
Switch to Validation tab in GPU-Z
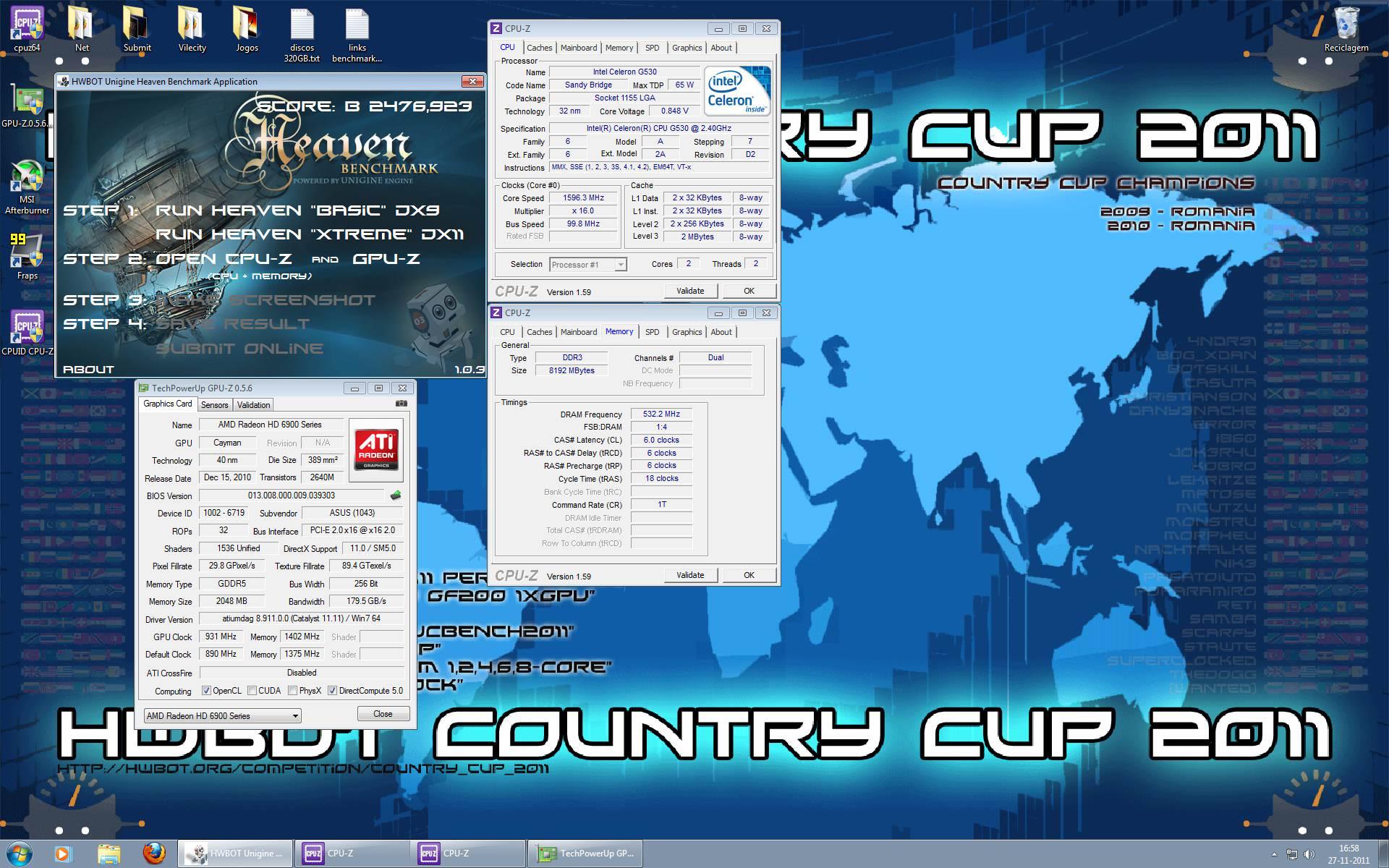click(253, 405)
